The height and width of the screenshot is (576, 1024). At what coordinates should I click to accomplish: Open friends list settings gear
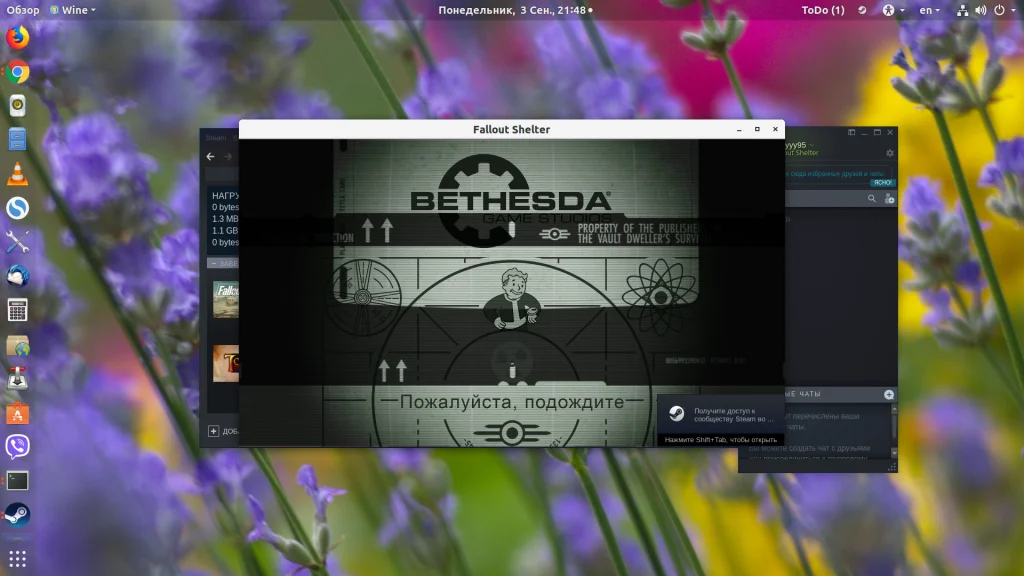coord(890,153)
